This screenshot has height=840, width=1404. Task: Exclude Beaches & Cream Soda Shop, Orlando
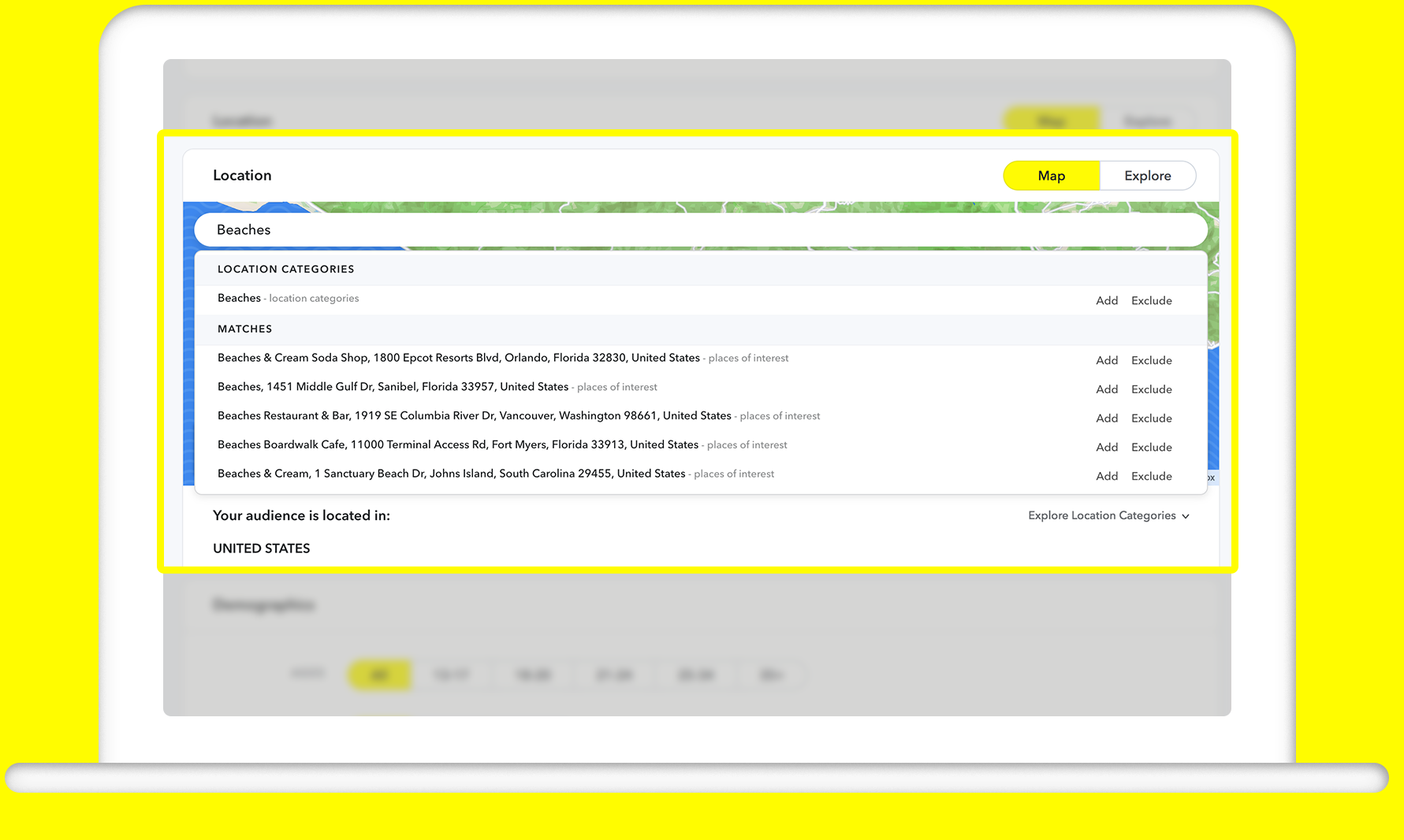1152,360
